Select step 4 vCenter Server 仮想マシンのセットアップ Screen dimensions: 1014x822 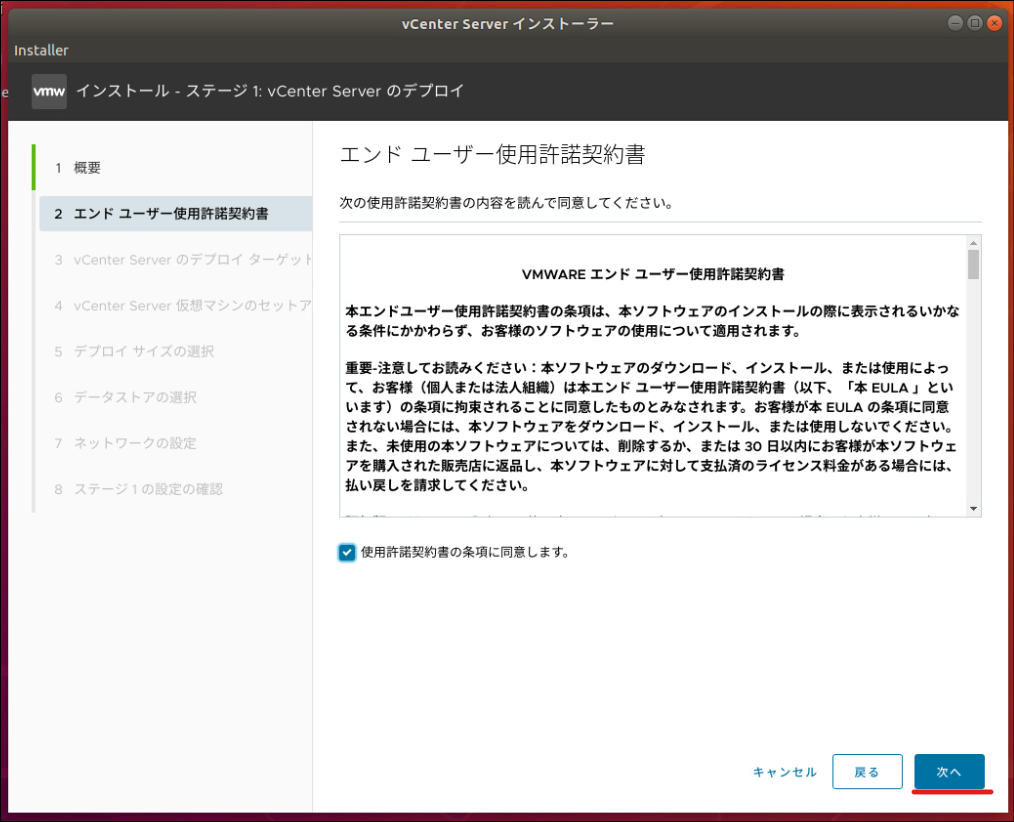click(176, 306)
